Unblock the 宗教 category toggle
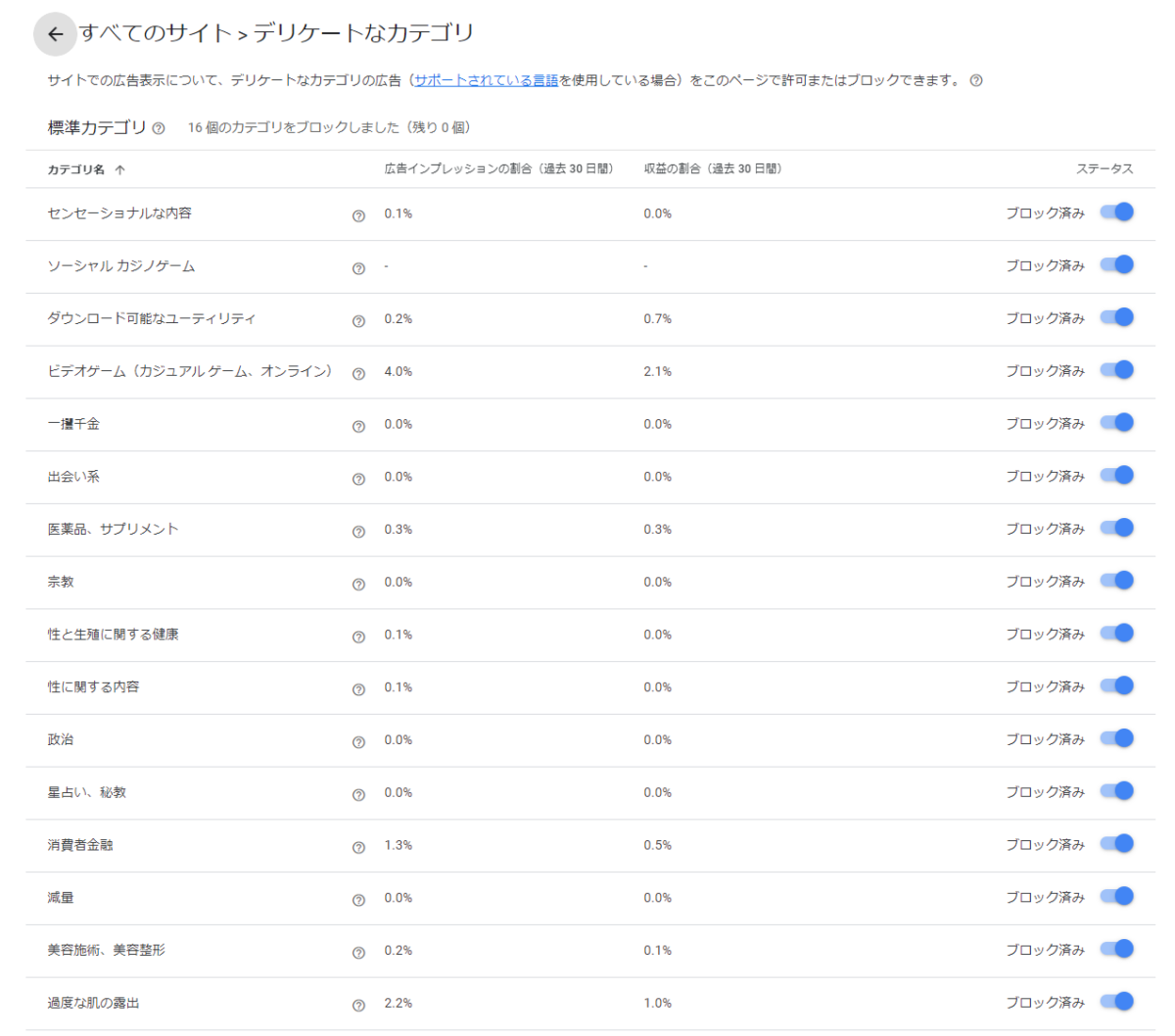Image resolution: width=1175 pixels, height=1036 pixels. coord(1116,581)
